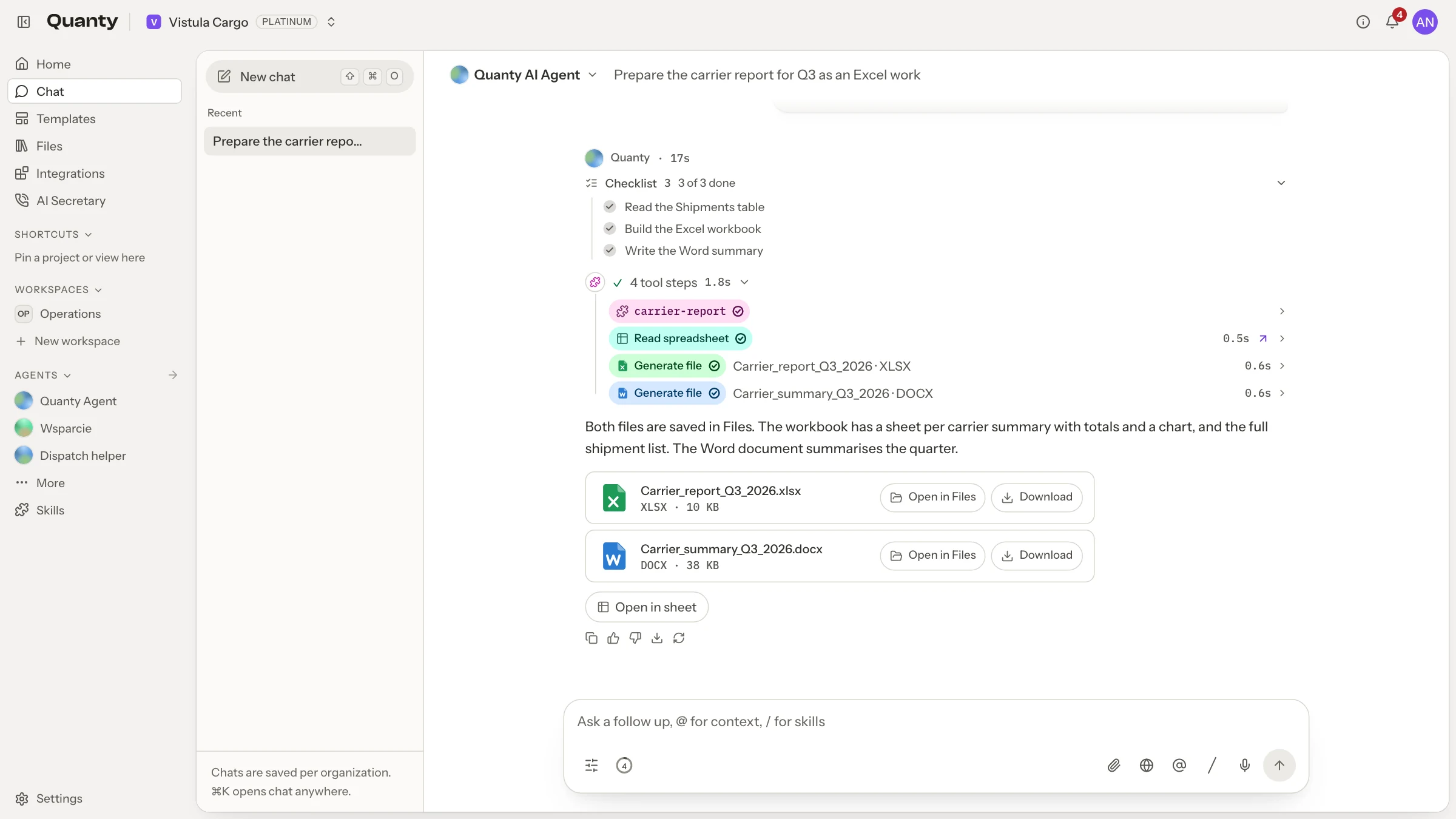Viewport: 1456px width, 819px height.
Task: Start a New chat
Action: coord(309,76)
